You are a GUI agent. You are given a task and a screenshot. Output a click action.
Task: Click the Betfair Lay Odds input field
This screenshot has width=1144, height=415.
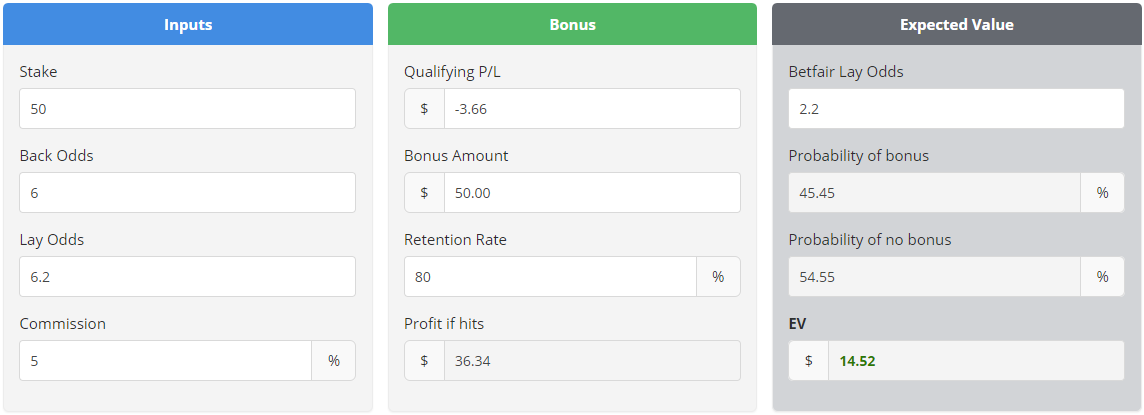[956, 109]
